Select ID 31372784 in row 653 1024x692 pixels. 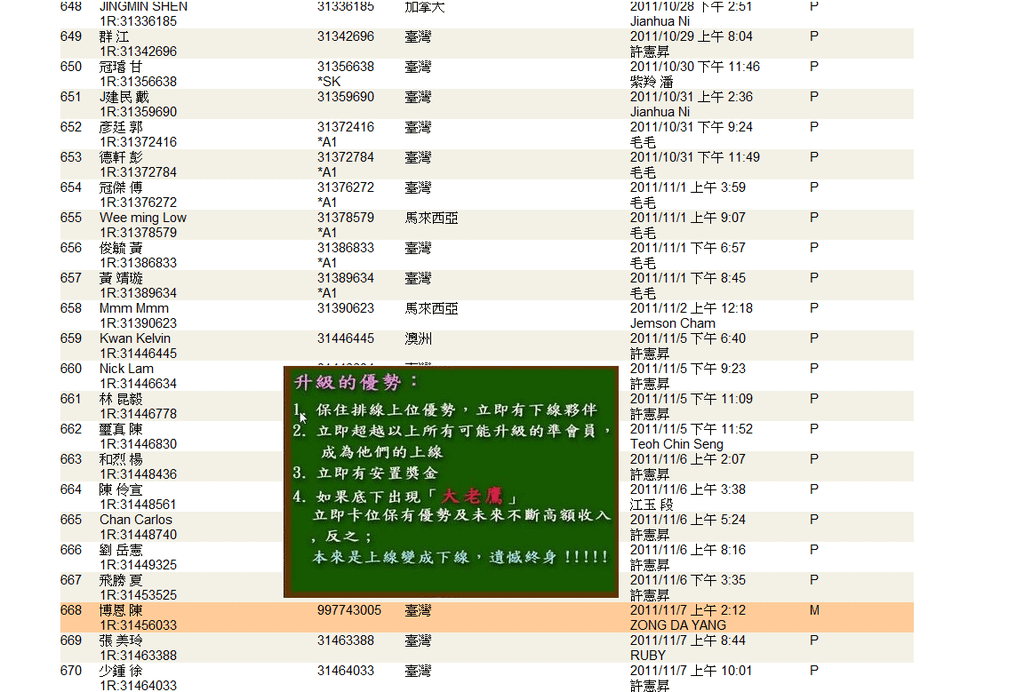click(345, 157)
